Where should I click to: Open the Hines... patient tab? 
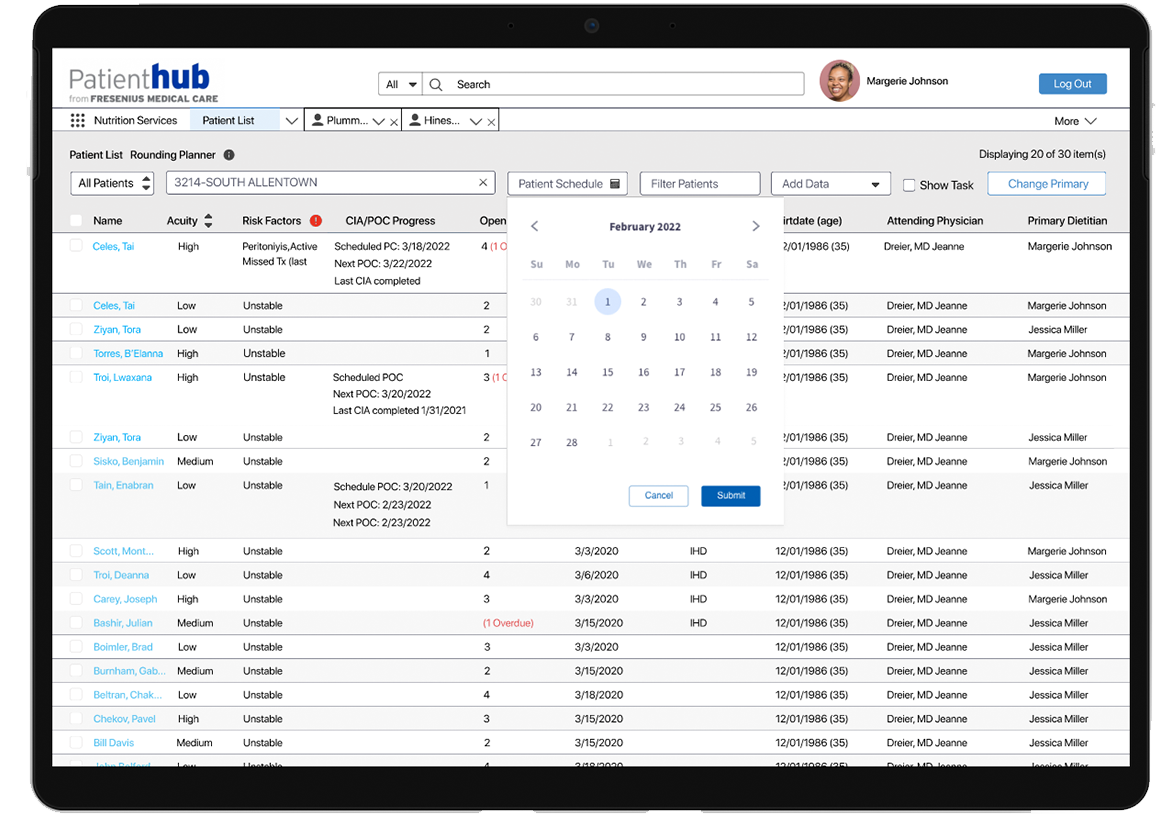point(441,121)
